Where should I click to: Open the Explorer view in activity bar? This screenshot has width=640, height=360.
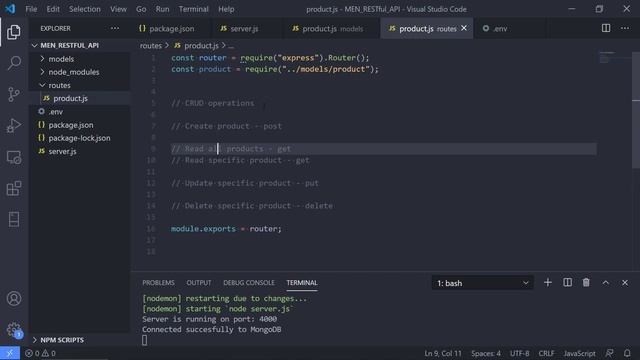pos(14,32)
